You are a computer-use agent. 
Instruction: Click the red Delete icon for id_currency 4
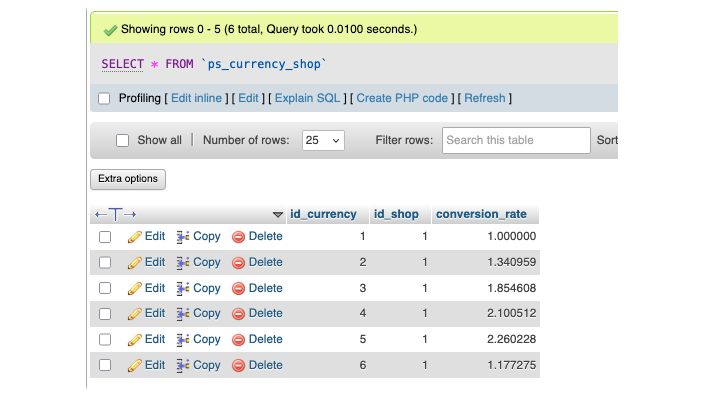click(x=238, y=314)
